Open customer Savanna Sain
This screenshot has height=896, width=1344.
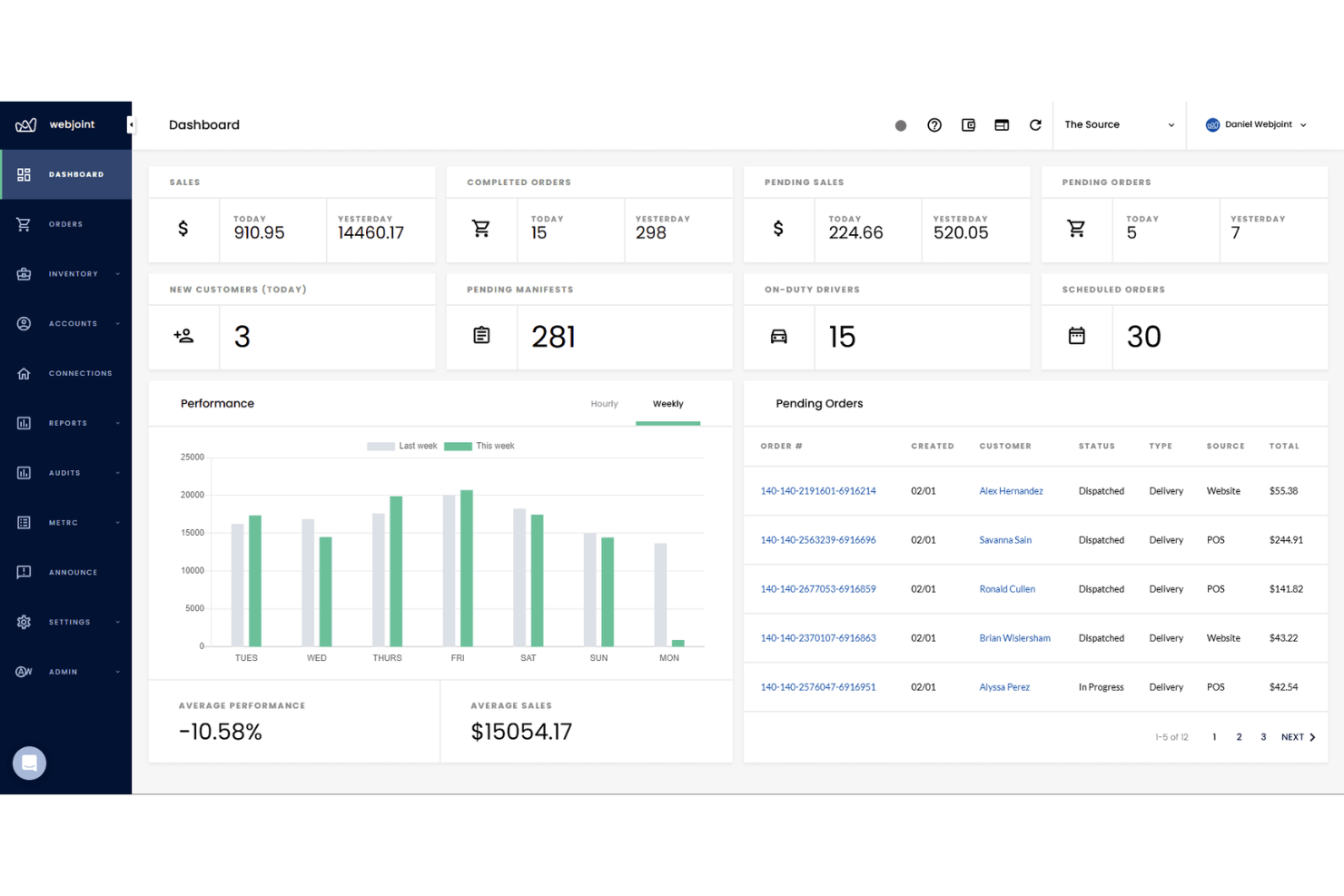pyautogui.click(x=1005, y=540)
